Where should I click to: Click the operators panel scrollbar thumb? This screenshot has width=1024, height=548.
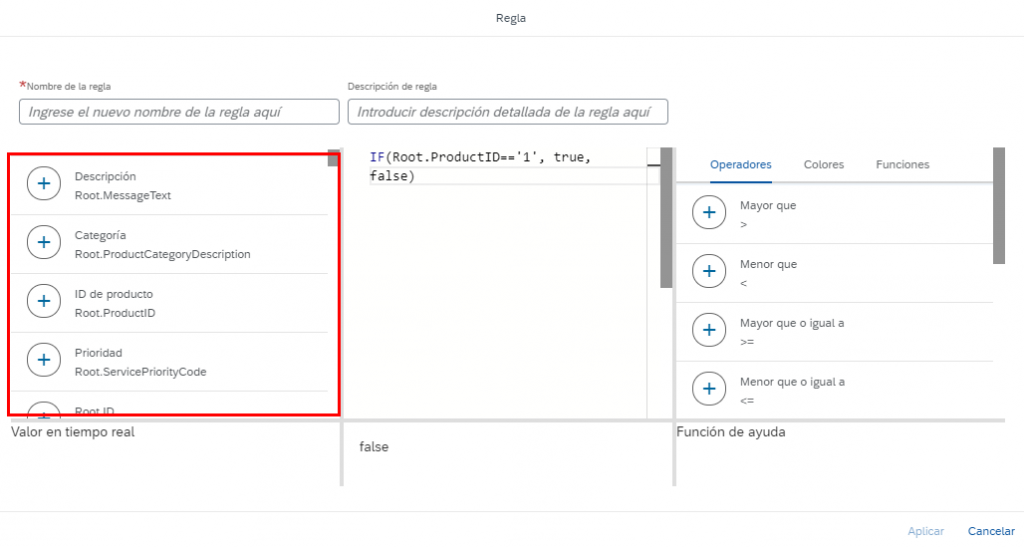[x=998, y=205]
